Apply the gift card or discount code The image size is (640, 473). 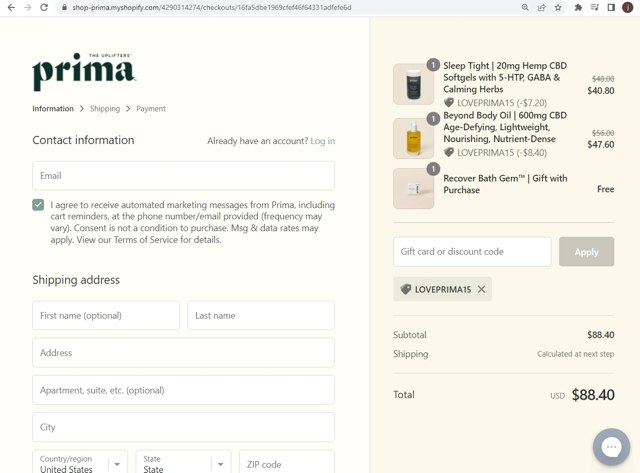click(587, 252)
